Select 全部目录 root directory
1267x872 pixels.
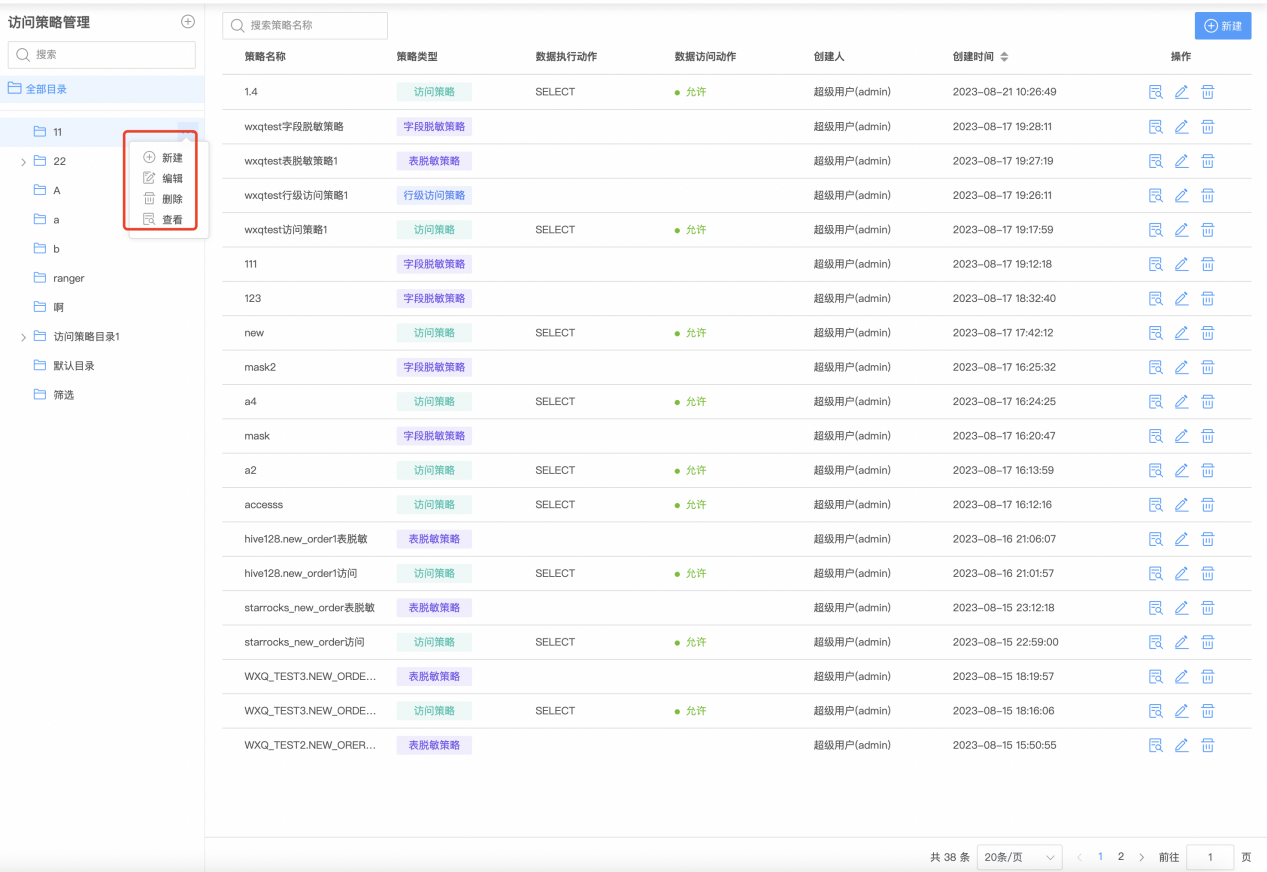click(102, 89)
